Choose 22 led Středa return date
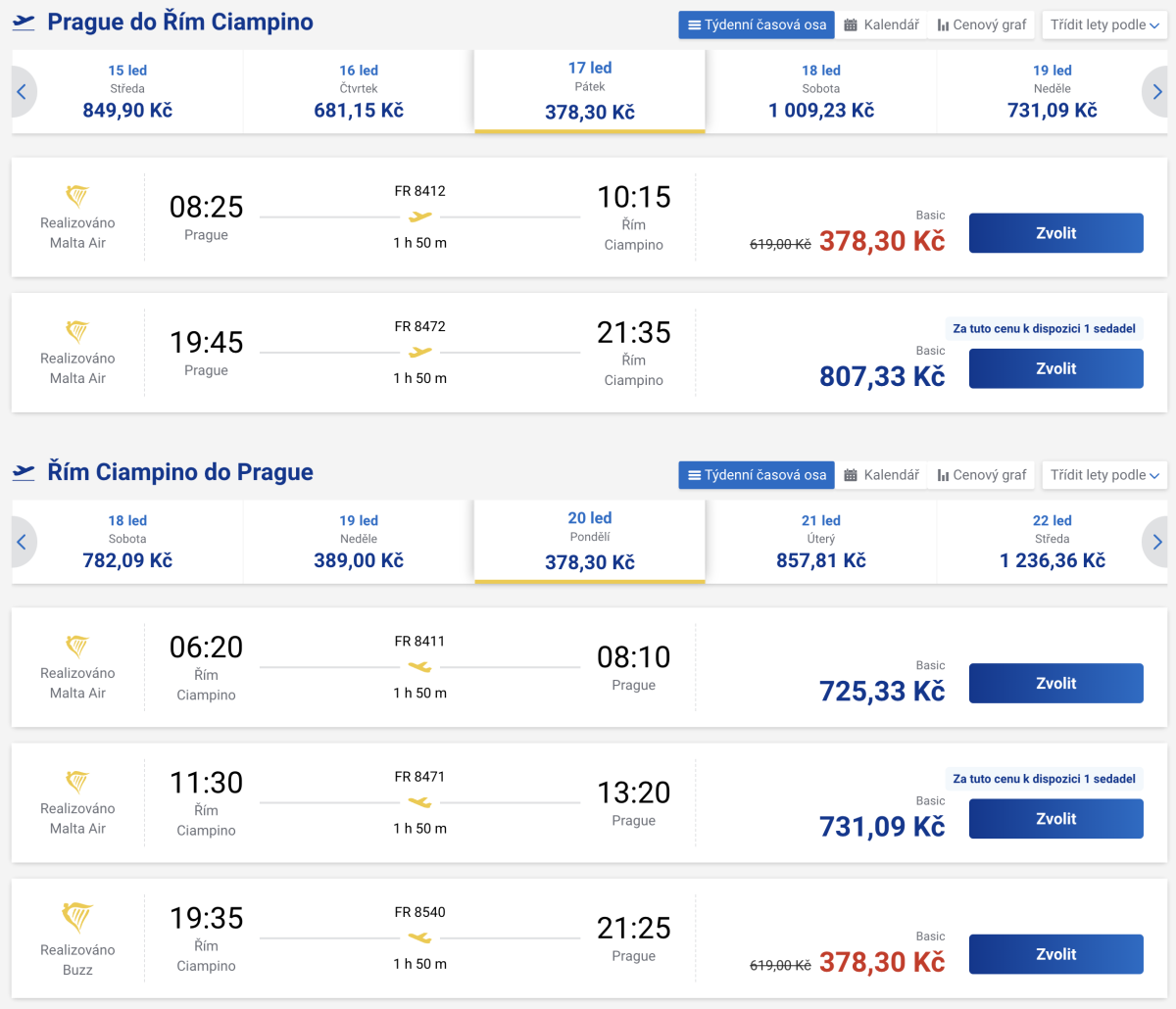1176x1009 pixels. coord(1052,541)
